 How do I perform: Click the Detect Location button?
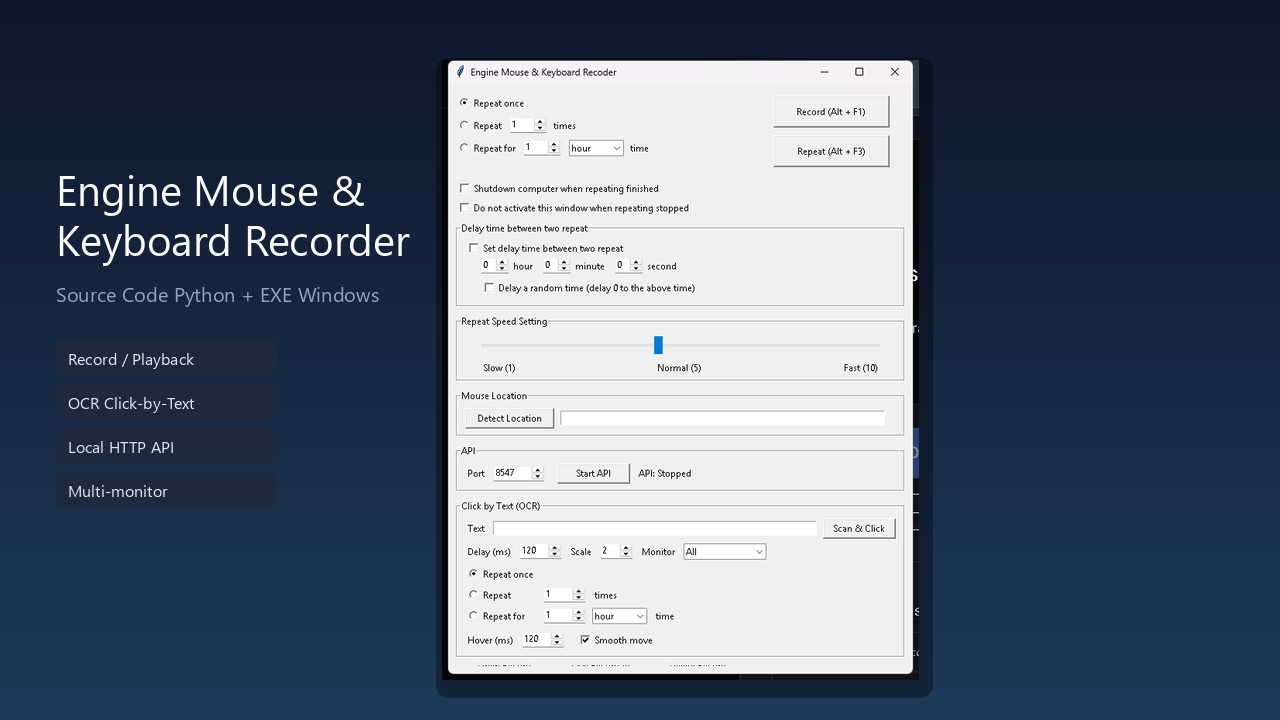[510, 419]
